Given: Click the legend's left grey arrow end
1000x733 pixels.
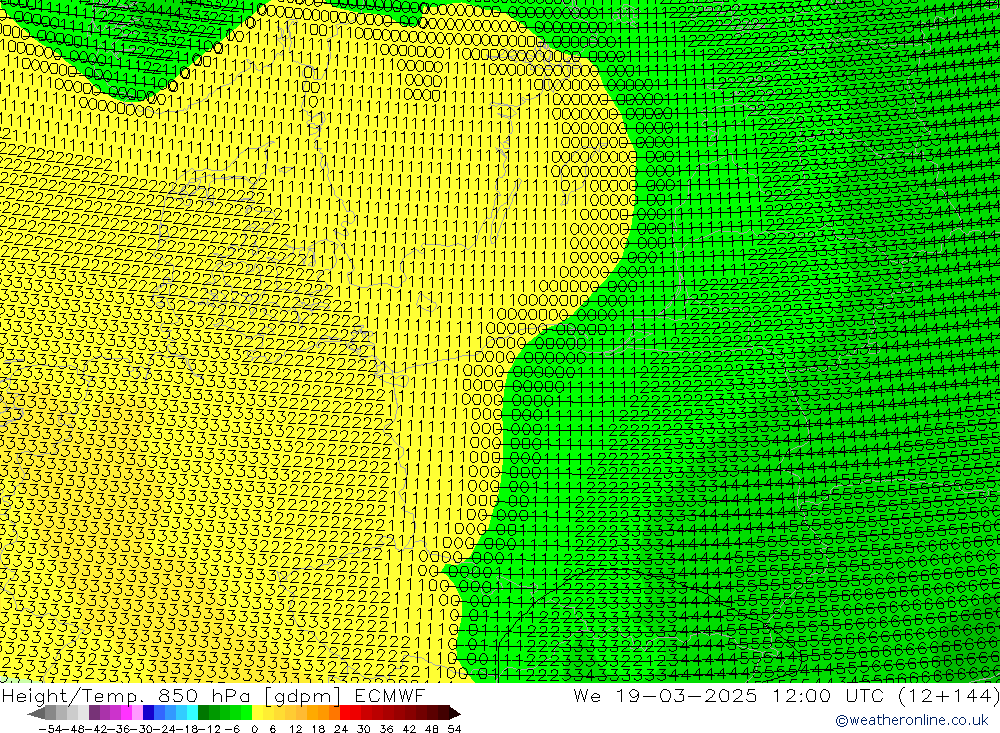Looking at the screenshot, I should tap(36, 713).
